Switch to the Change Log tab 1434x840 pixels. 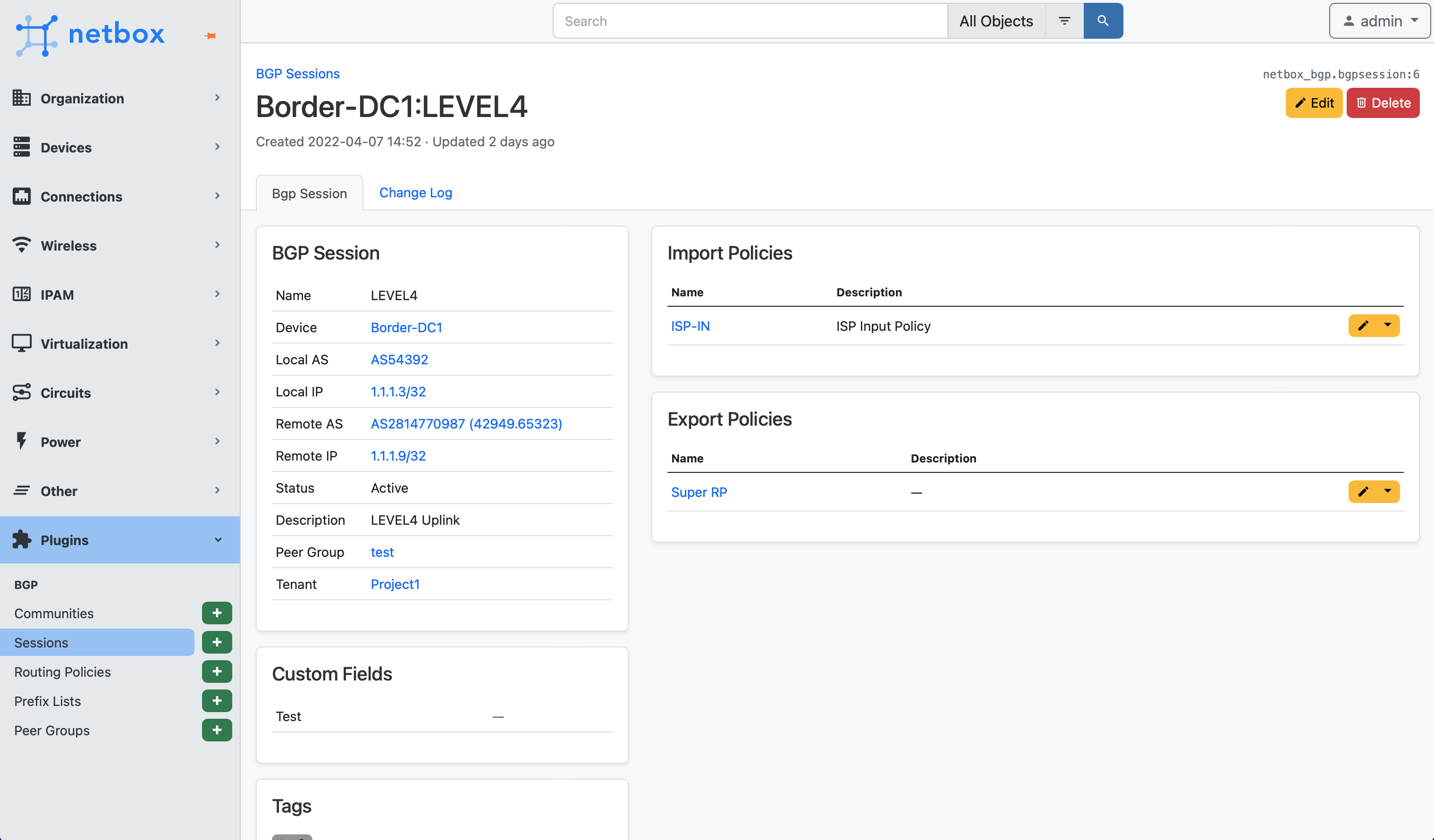coord(415,193)
